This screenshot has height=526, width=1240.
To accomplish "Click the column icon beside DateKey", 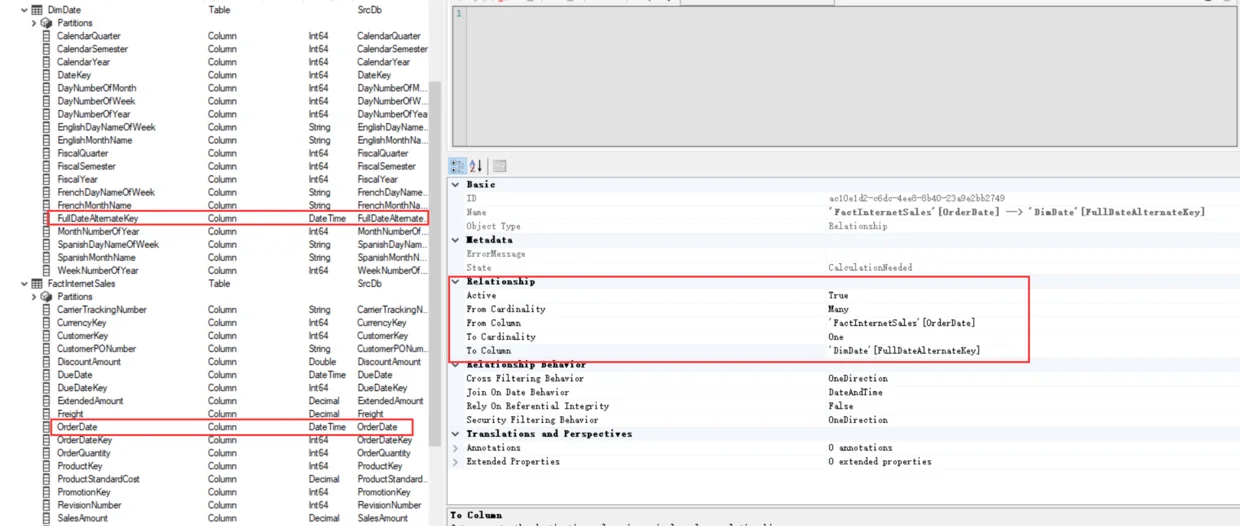I will click(46, 74).
